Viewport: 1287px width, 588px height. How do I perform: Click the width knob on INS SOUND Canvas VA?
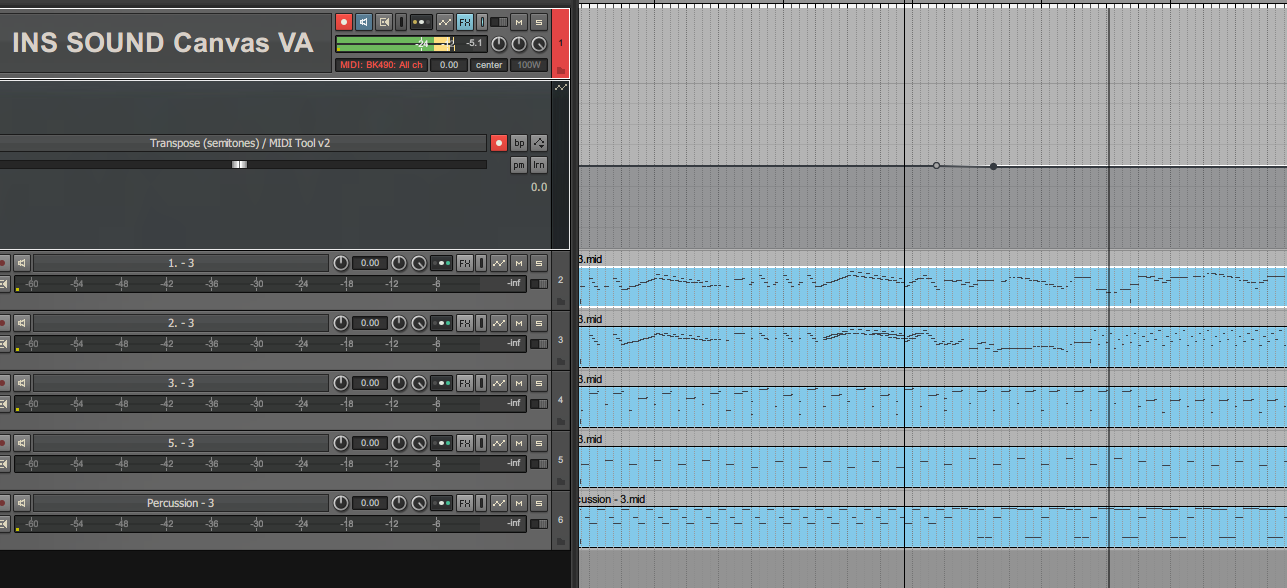(x=539, y=44)
